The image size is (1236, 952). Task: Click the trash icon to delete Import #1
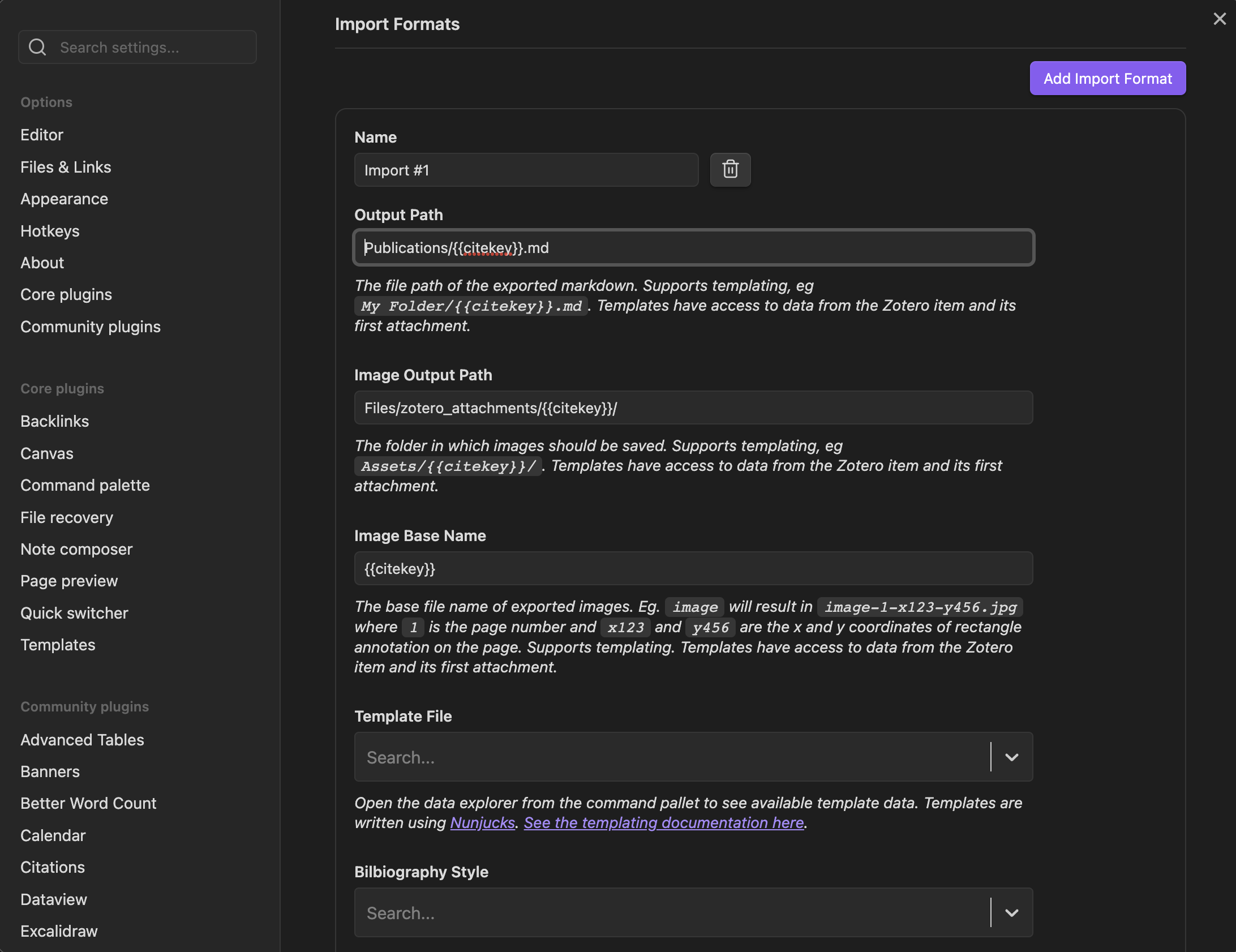[x=730, y=169]
